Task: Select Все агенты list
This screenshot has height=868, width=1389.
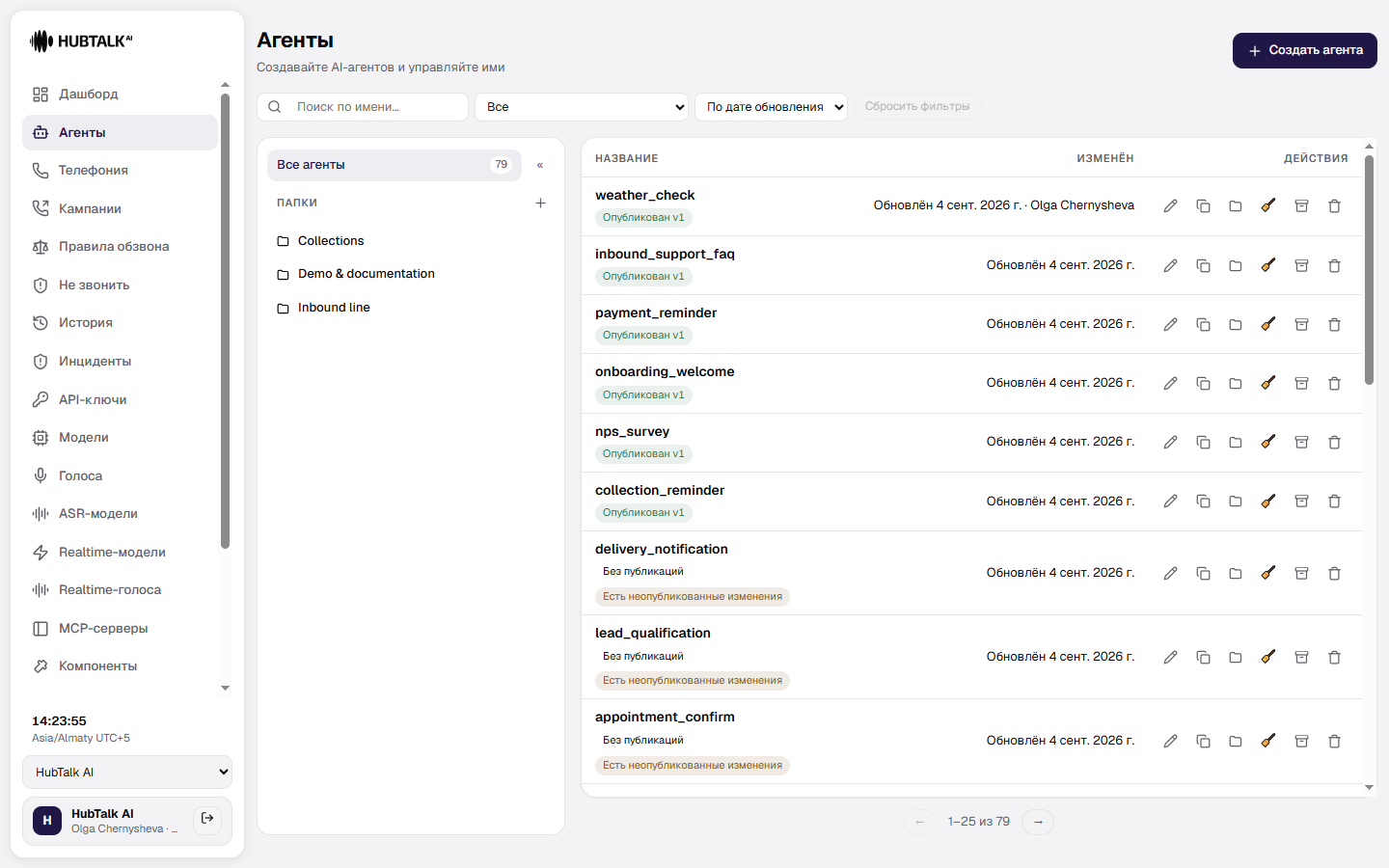Action: pos(394,165)
